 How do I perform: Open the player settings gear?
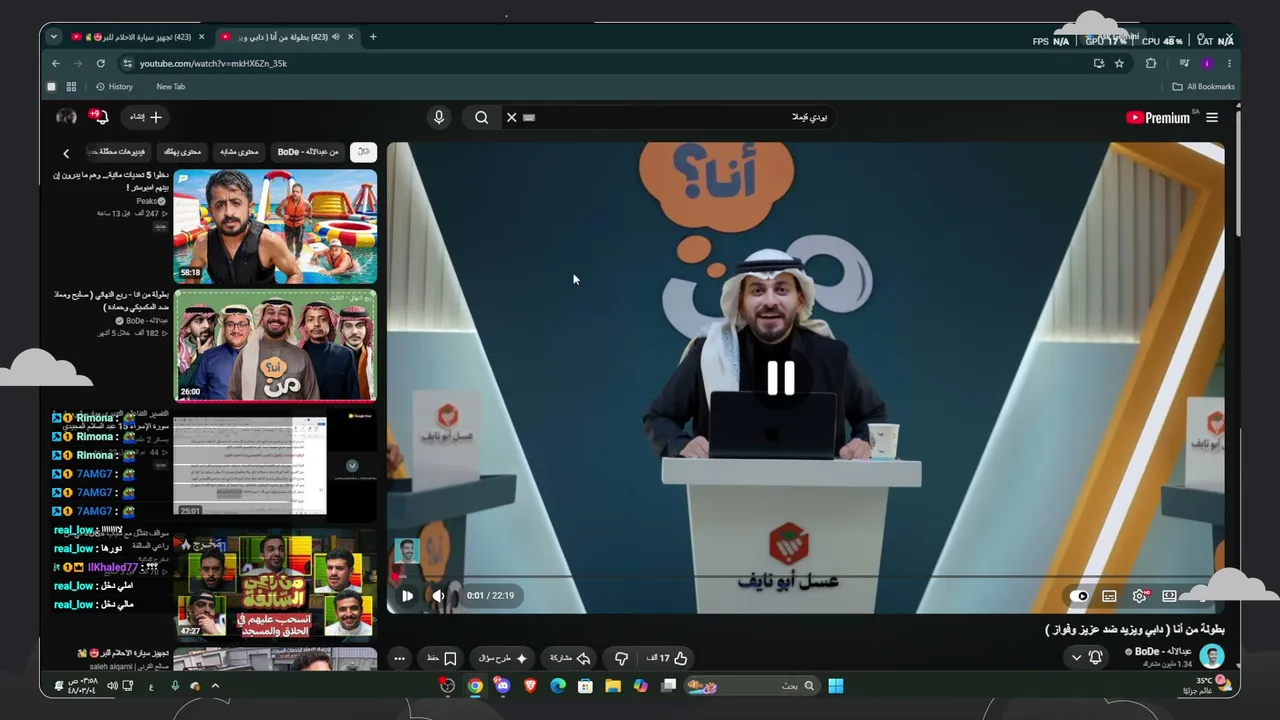point(1140,596)
